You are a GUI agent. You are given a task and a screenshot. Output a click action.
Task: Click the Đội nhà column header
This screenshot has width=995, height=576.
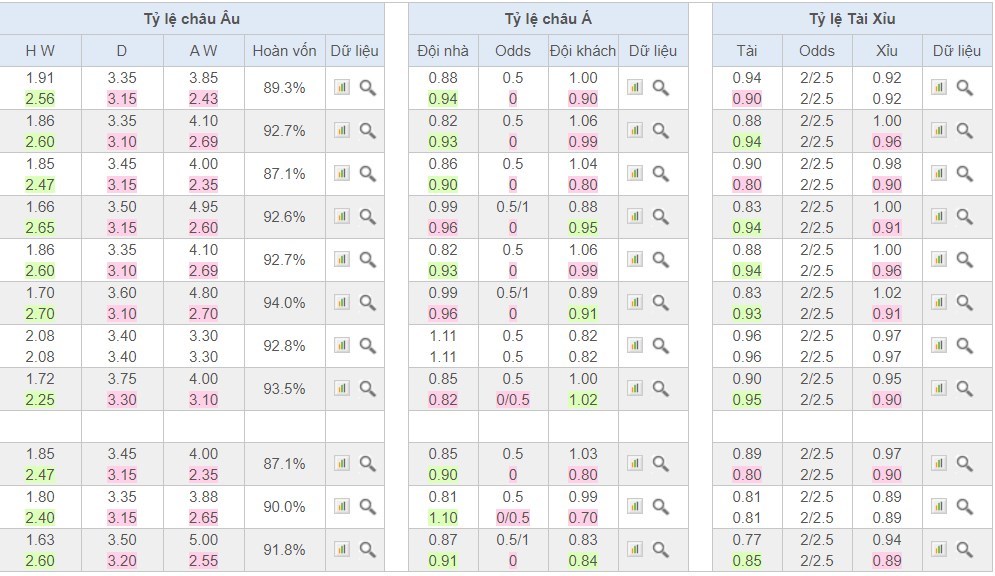coord(443,51)
